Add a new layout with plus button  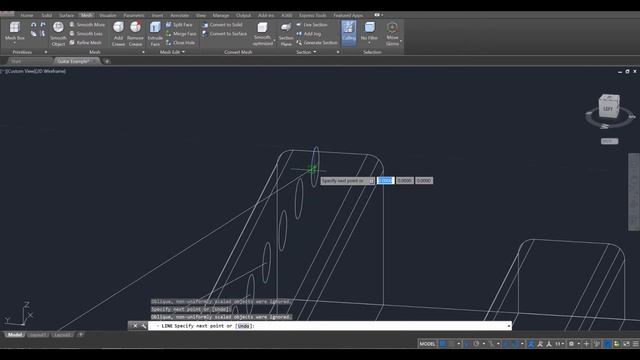click(81, 335)
